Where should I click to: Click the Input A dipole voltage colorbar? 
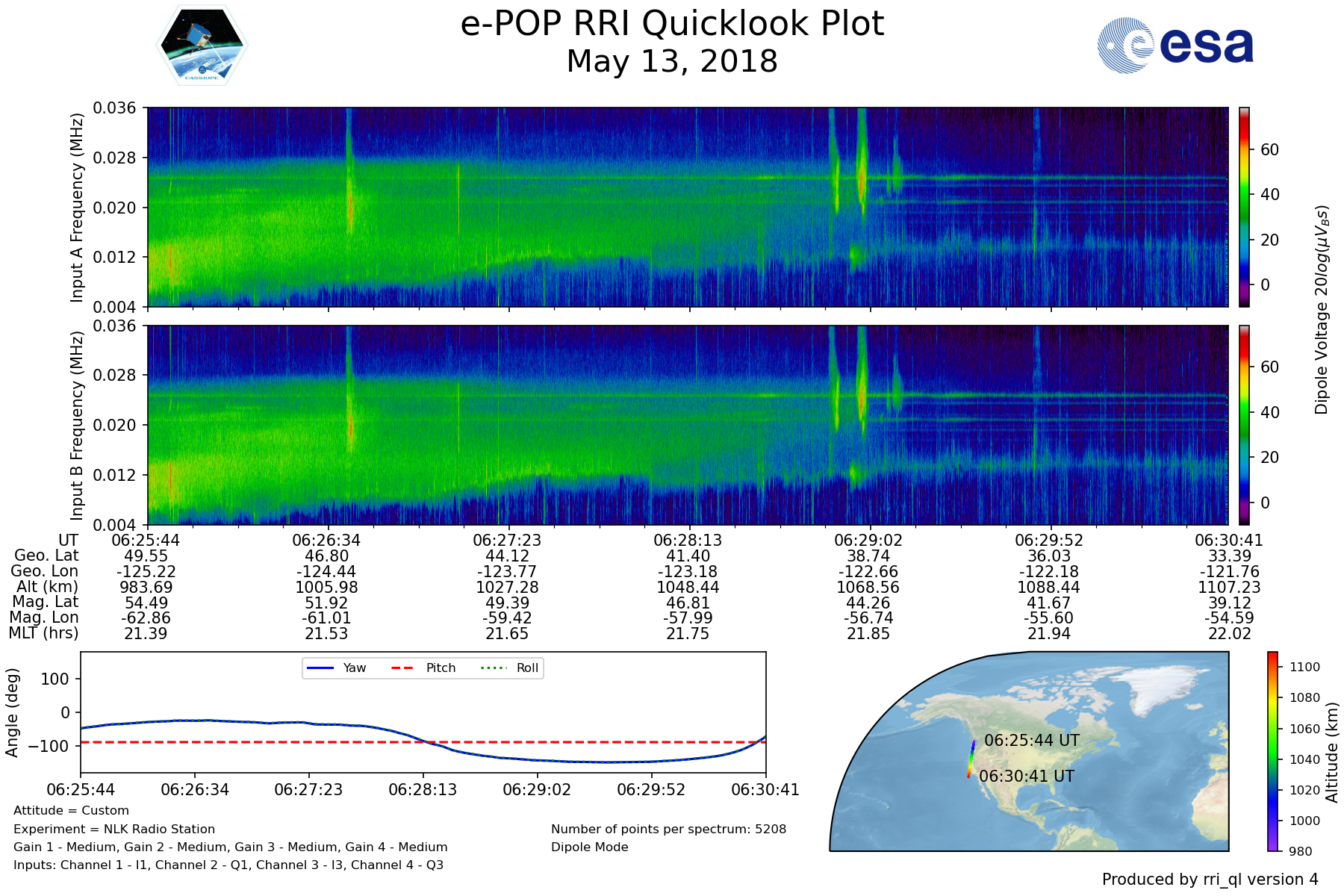pyautogui.click(x=1244, y=207)
